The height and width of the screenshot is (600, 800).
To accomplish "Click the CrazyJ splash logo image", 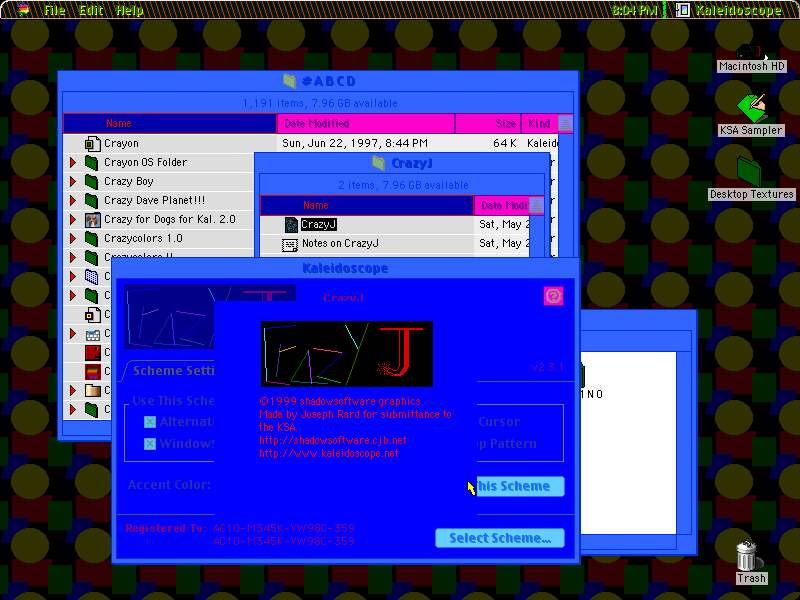I will pos(347,354).
